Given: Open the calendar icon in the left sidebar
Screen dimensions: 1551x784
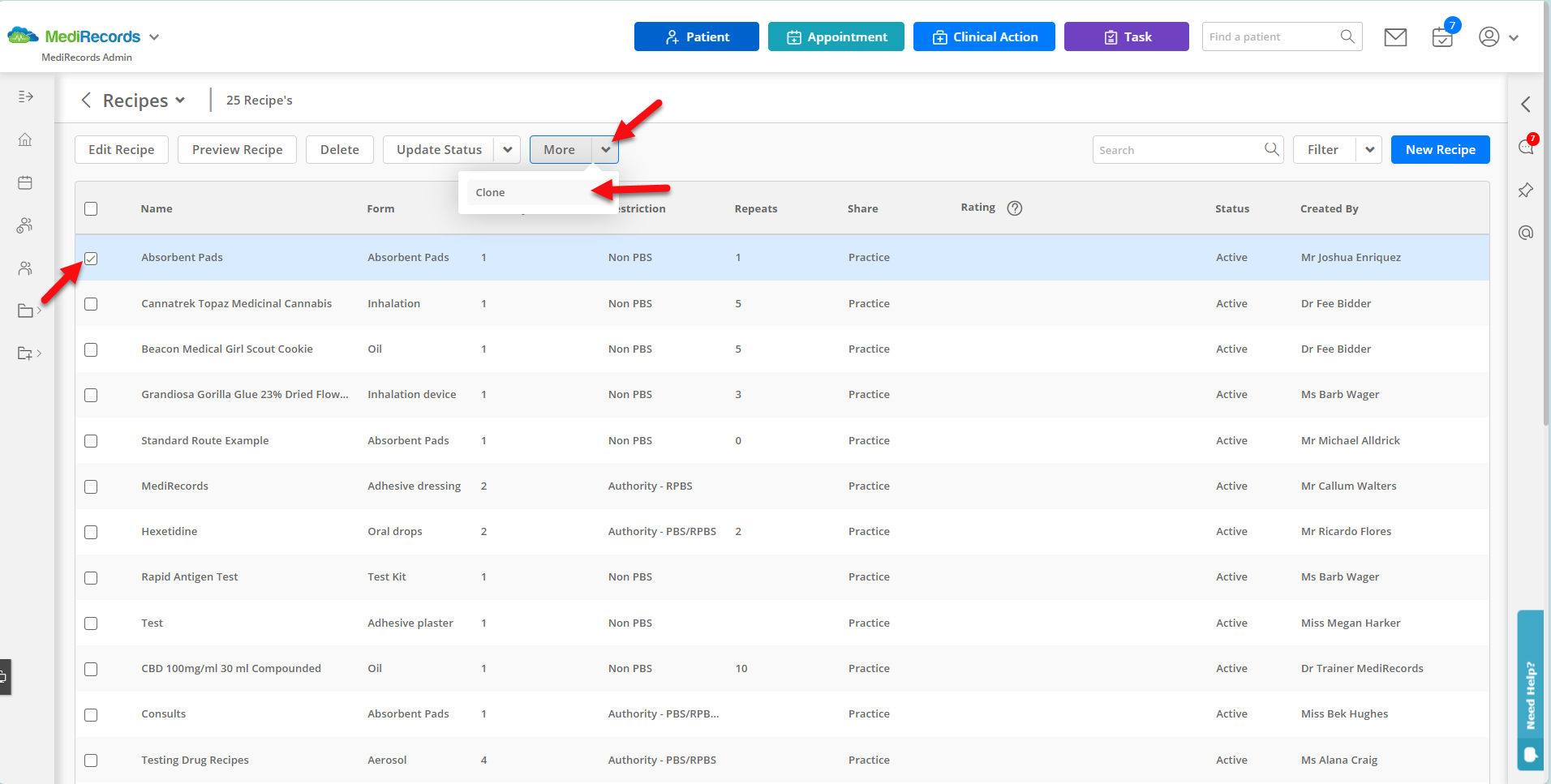Looking at the screenshot, I should (x=25, y=182).
